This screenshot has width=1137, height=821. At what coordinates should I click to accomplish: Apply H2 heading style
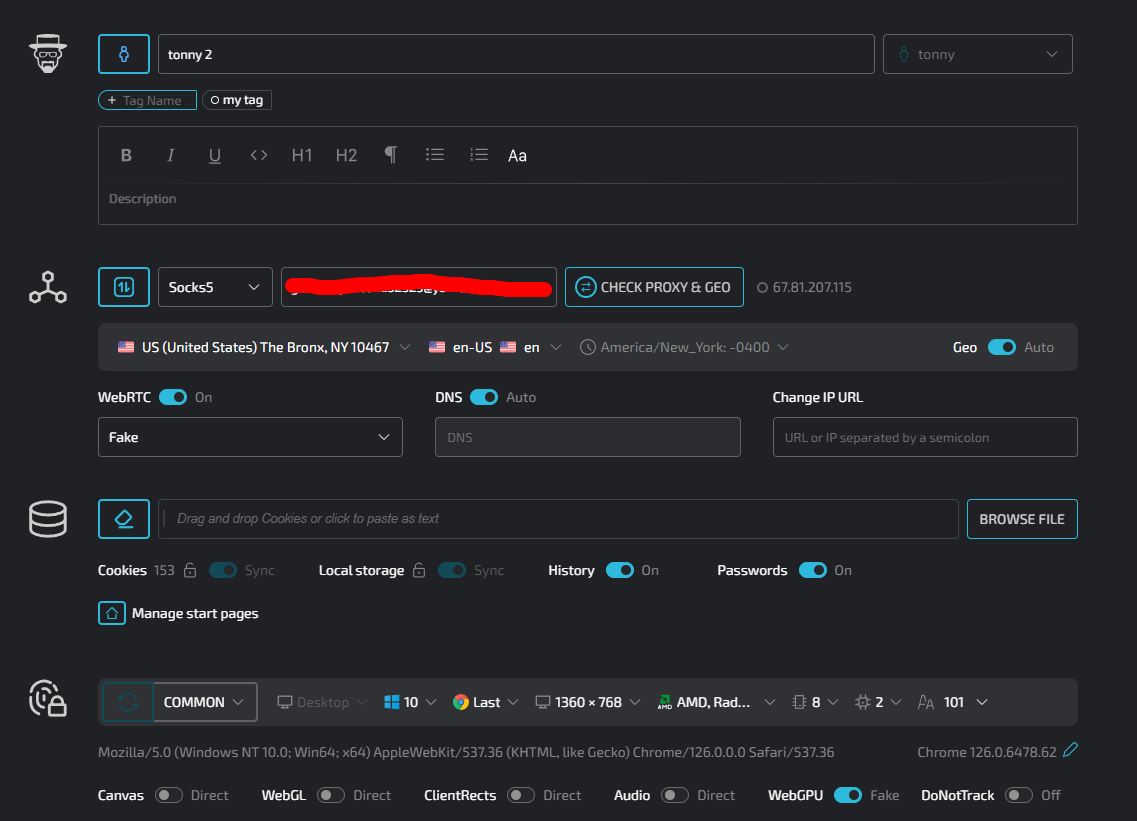point(346,155)
